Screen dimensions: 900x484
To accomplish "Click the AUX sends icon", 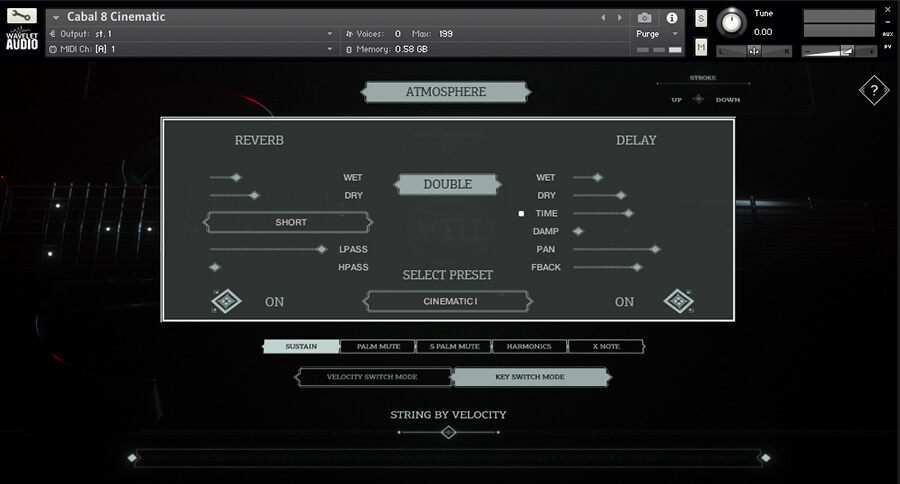I will point(887,34).
